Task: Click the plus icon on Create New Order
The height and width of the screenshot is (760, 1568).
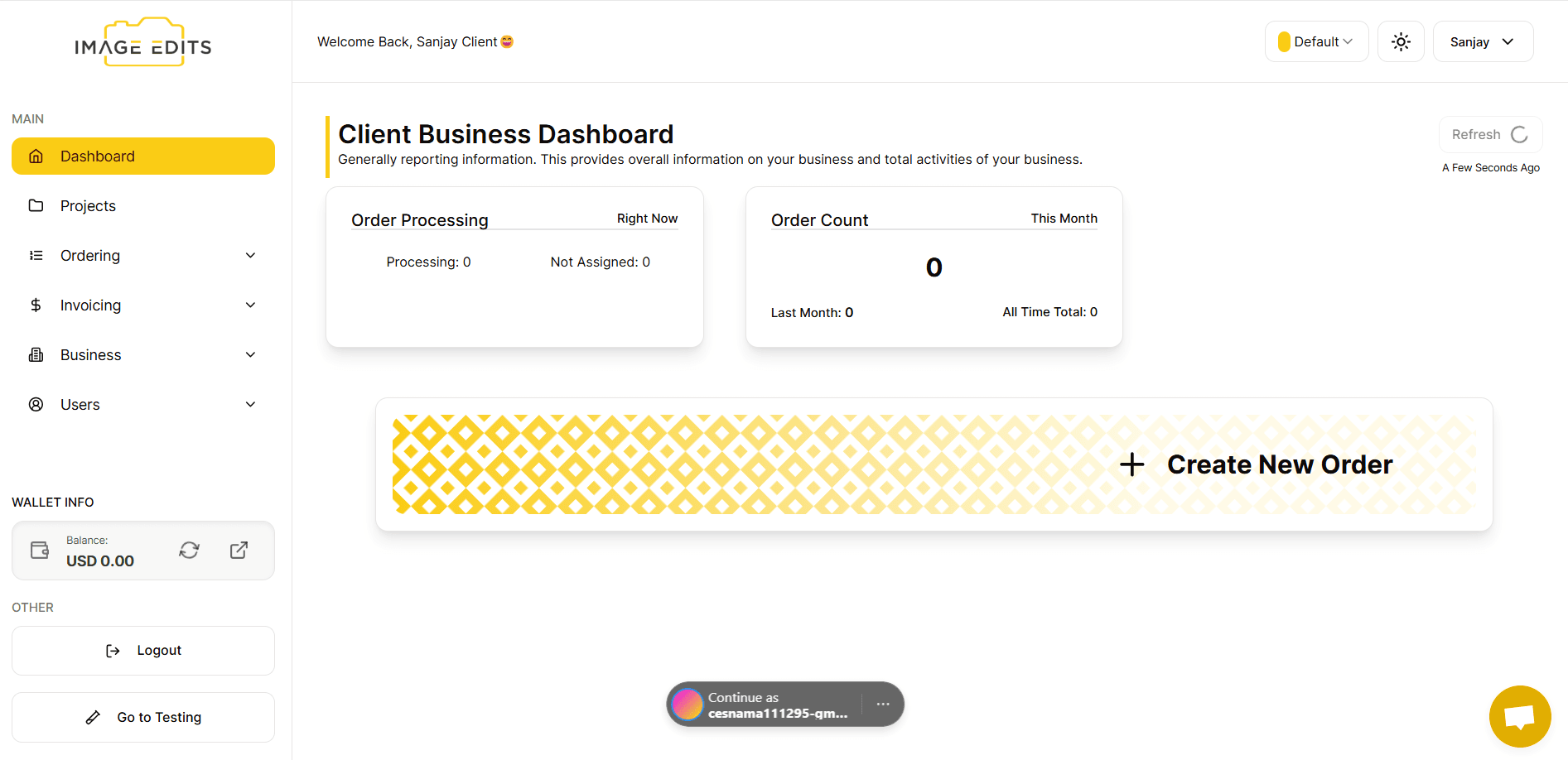Action: (x=1131, y=464)
